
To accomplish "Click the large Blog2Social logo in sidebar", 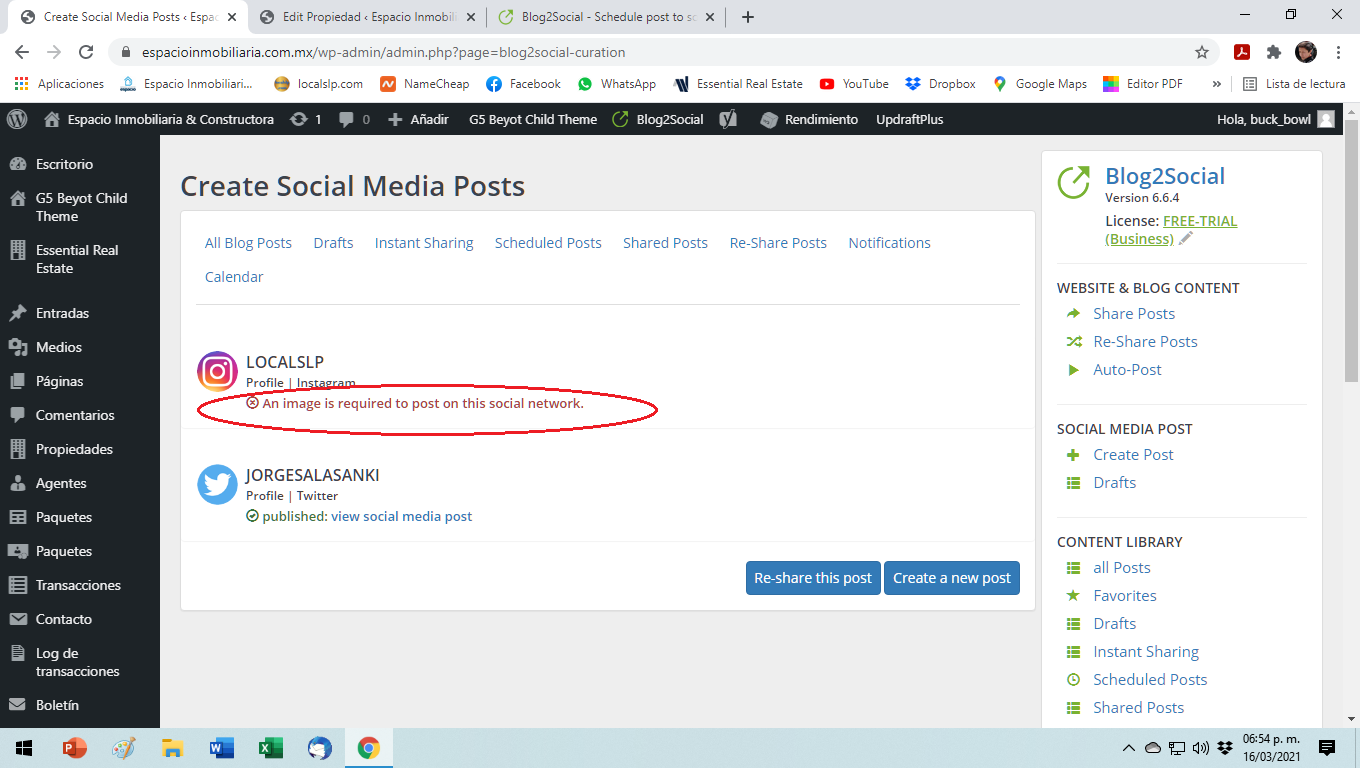I will pyautogui.click(x=1074, y=182).
